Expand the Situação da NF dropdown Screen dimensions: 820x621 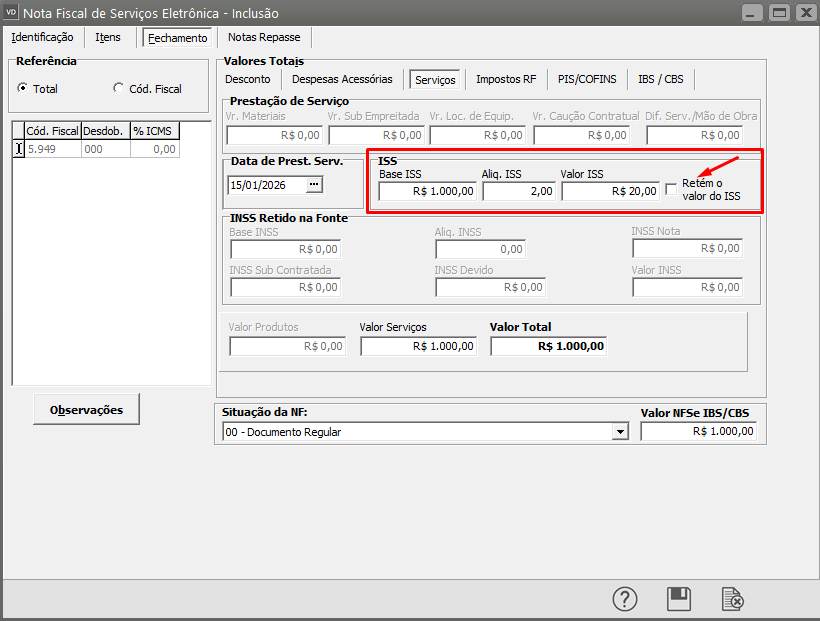click(x=621, y=432)
